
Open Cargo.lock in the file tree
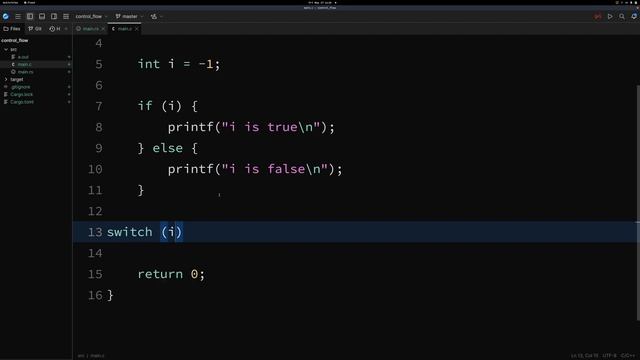click(22, 94)
